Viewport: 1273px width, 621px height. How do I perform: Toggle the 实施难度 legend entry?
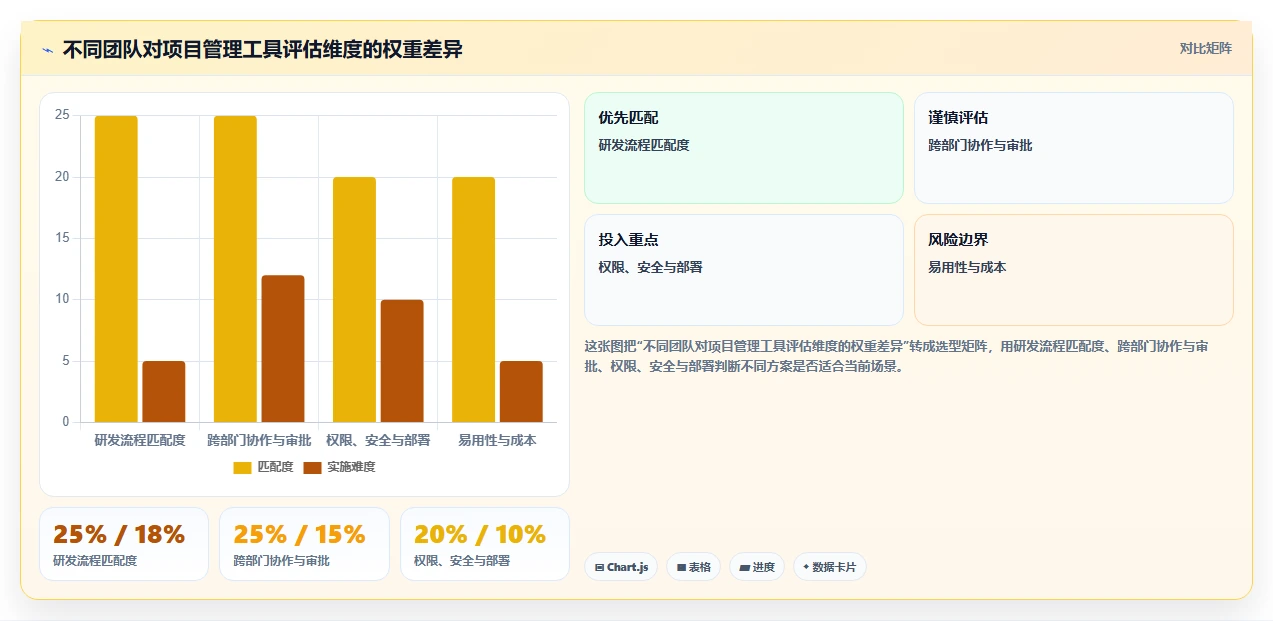tap(339, 467)
